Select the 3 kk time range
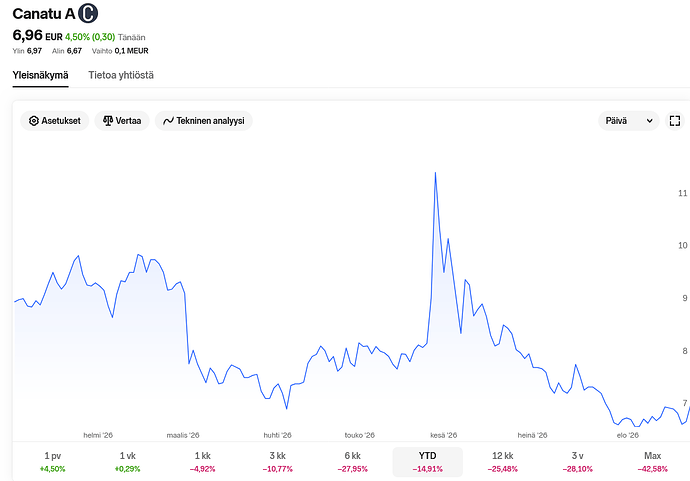 click(x=278, y=462)
